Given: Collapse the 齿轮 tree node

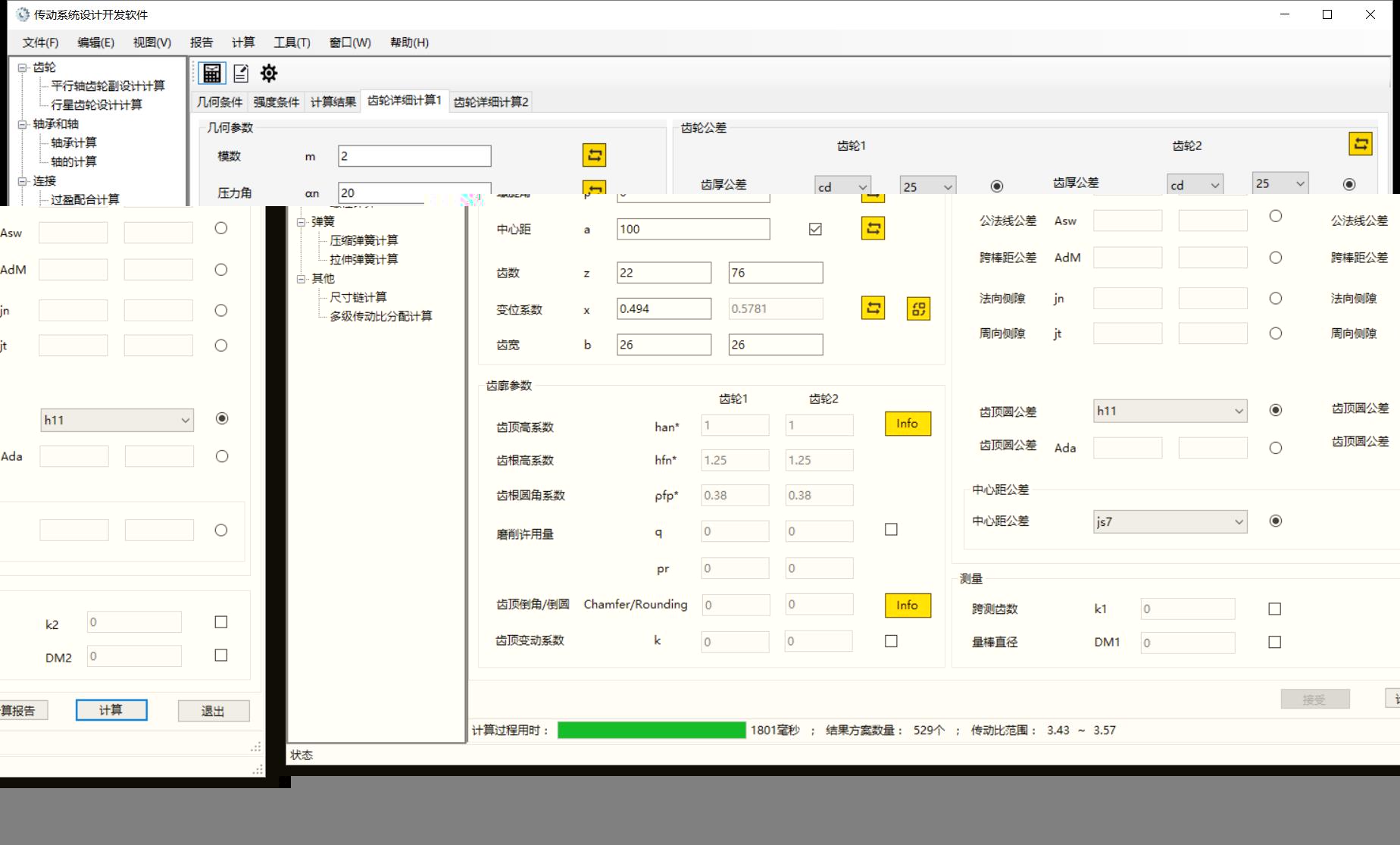Looking at the screenshot, I should [23, 67].
